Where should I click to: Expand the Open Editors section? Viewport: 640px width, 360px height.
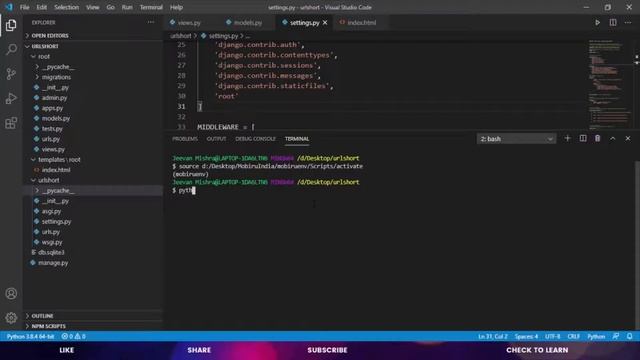point(50,36)
